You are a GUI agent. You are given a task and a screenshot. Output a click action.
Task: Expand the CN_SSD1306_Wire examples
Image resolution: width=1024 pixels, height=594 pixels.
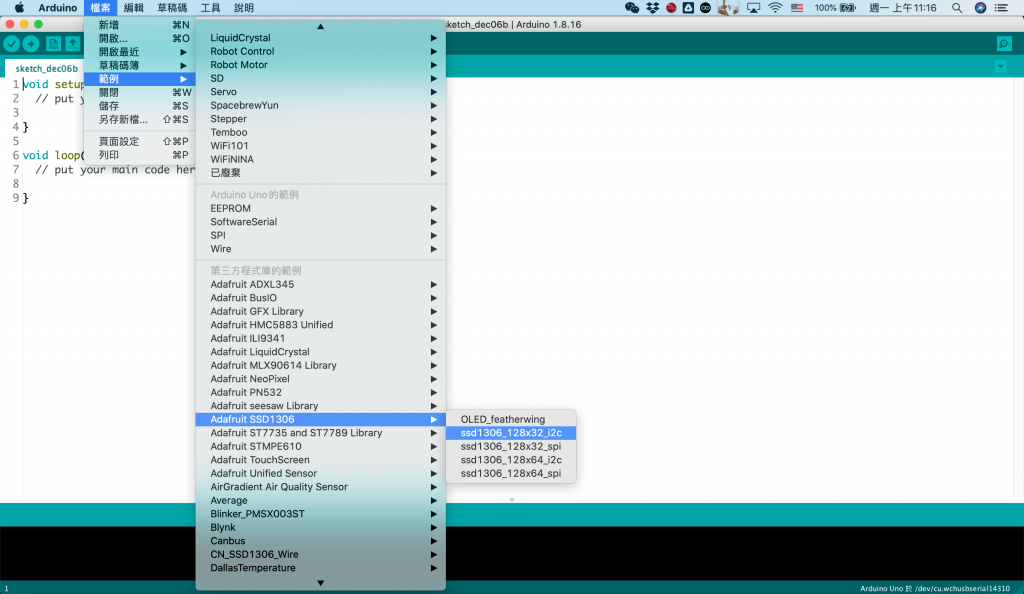(321, 554)
